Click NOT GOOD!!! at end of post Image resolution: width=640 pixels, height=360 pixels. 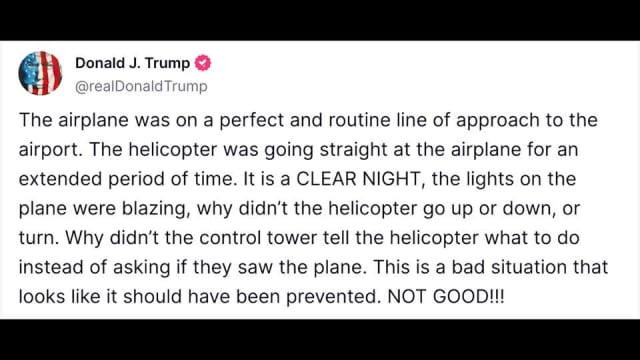446,296
